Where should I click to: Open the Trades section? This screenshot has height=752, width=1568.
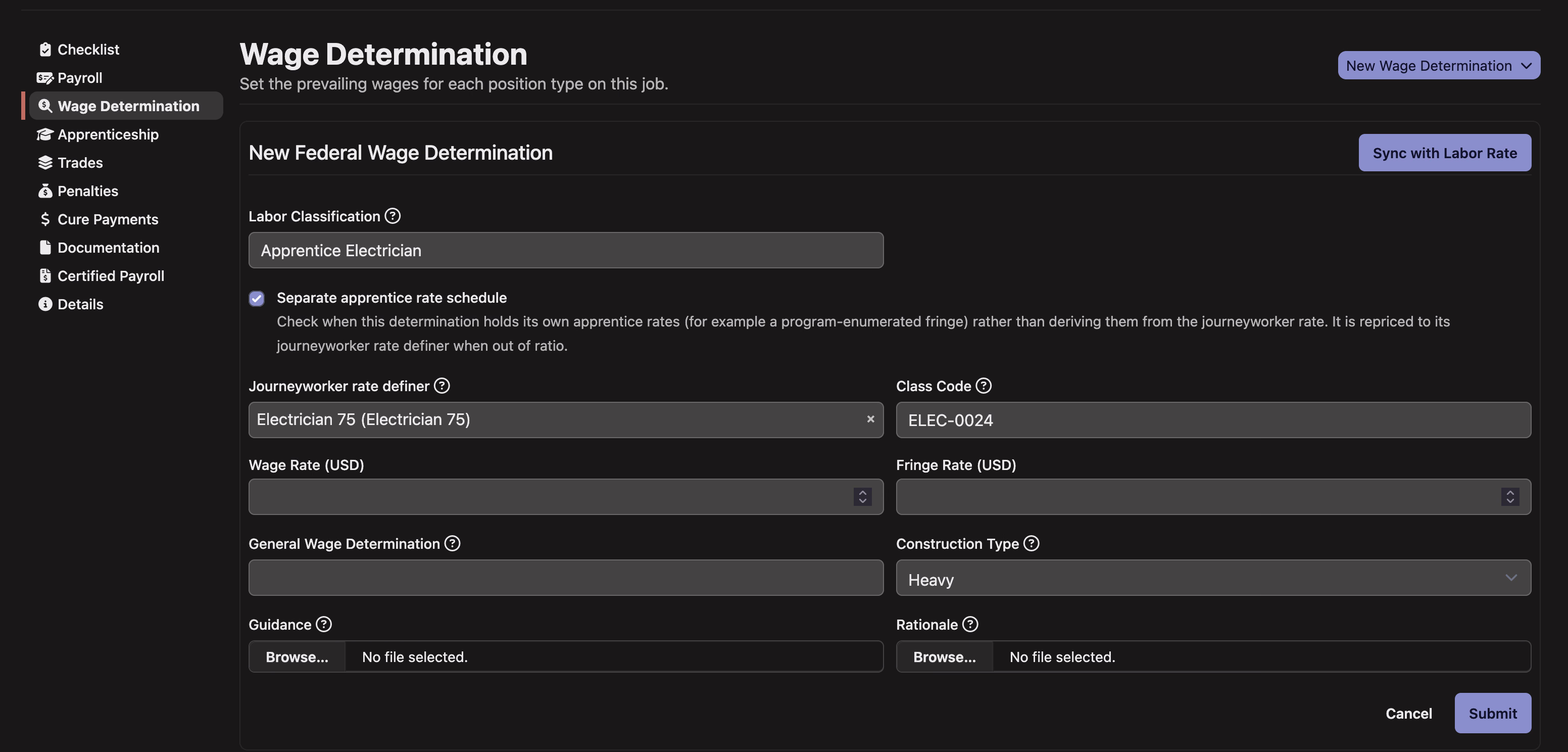80,163
